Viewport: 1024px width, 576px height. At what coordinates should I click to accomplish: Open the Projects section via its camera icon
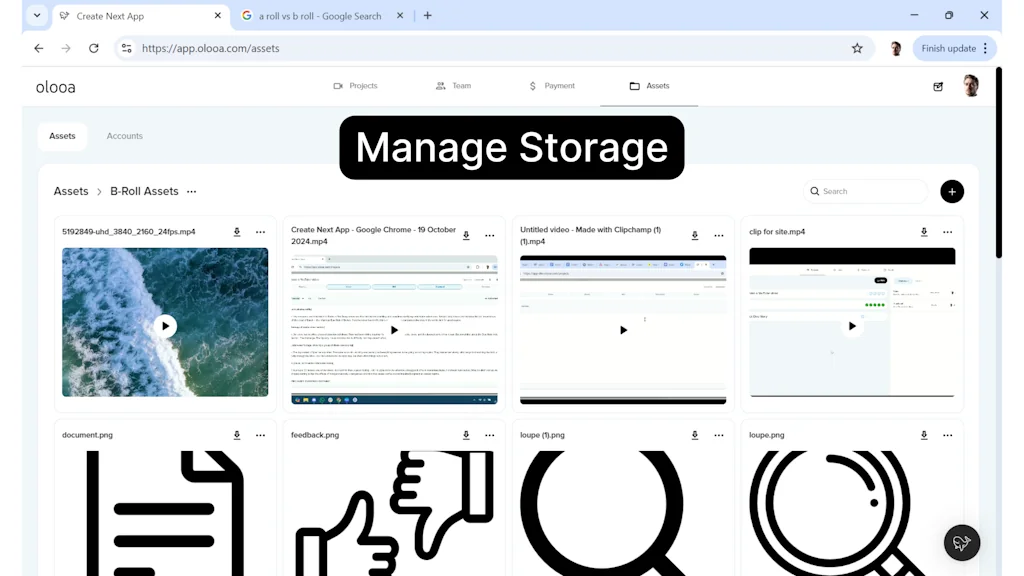click(x=340, y=86)
